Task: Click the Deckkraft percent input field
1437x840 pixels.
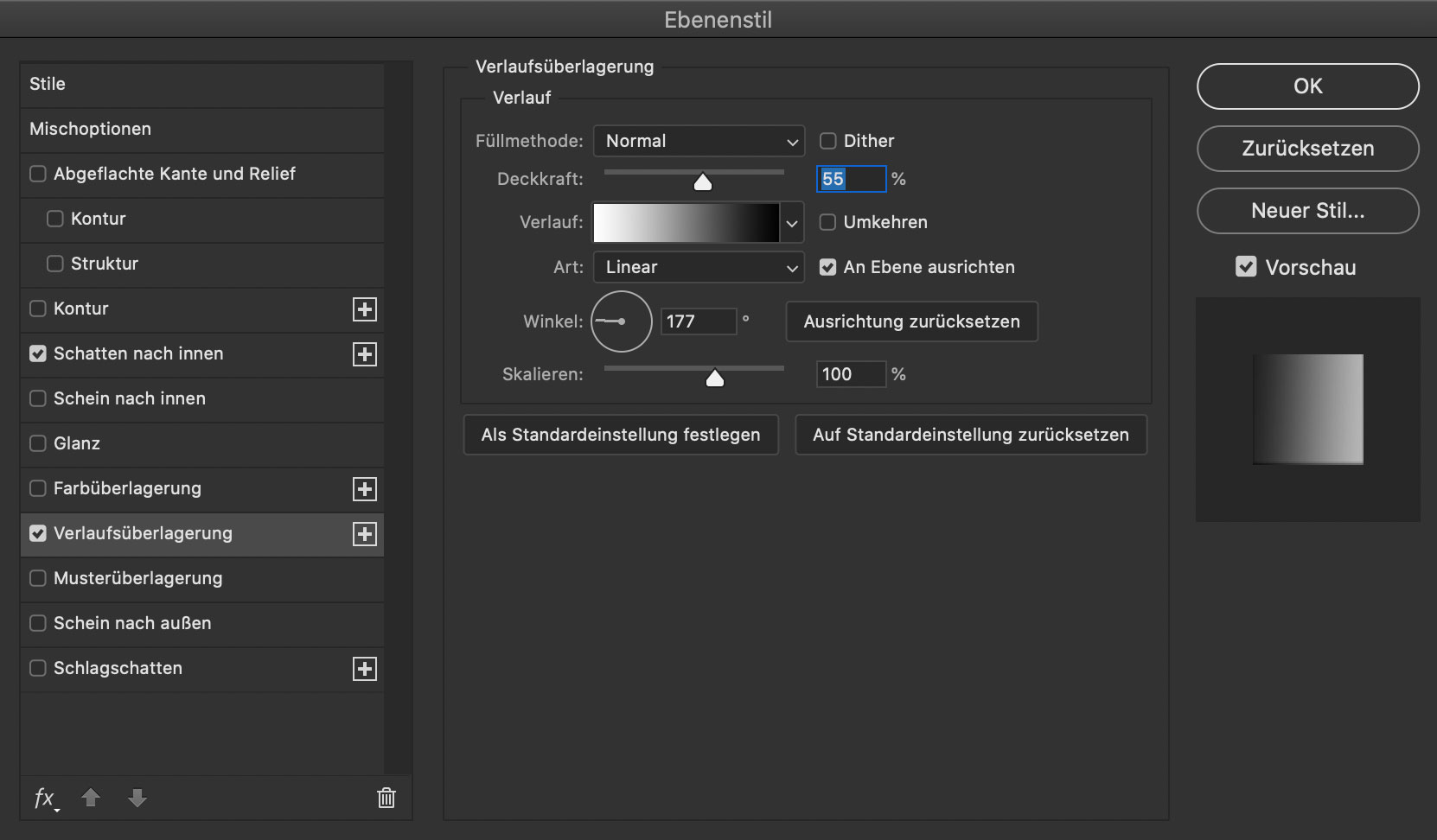Action: [x=852, y=179]
